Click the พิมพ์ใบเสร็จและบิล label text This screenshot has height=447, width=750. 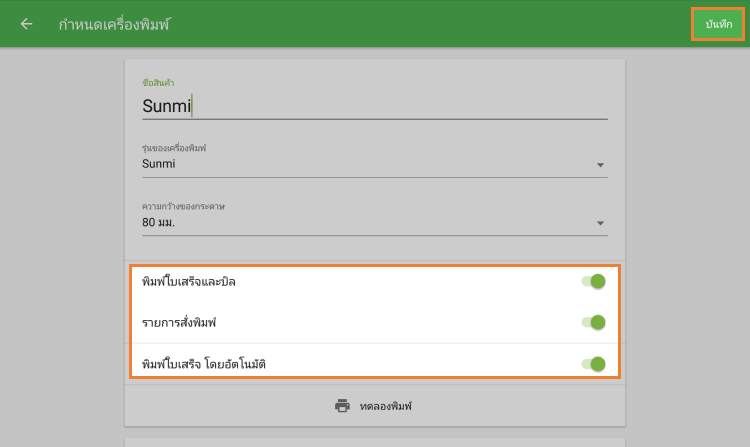(189, 282)
